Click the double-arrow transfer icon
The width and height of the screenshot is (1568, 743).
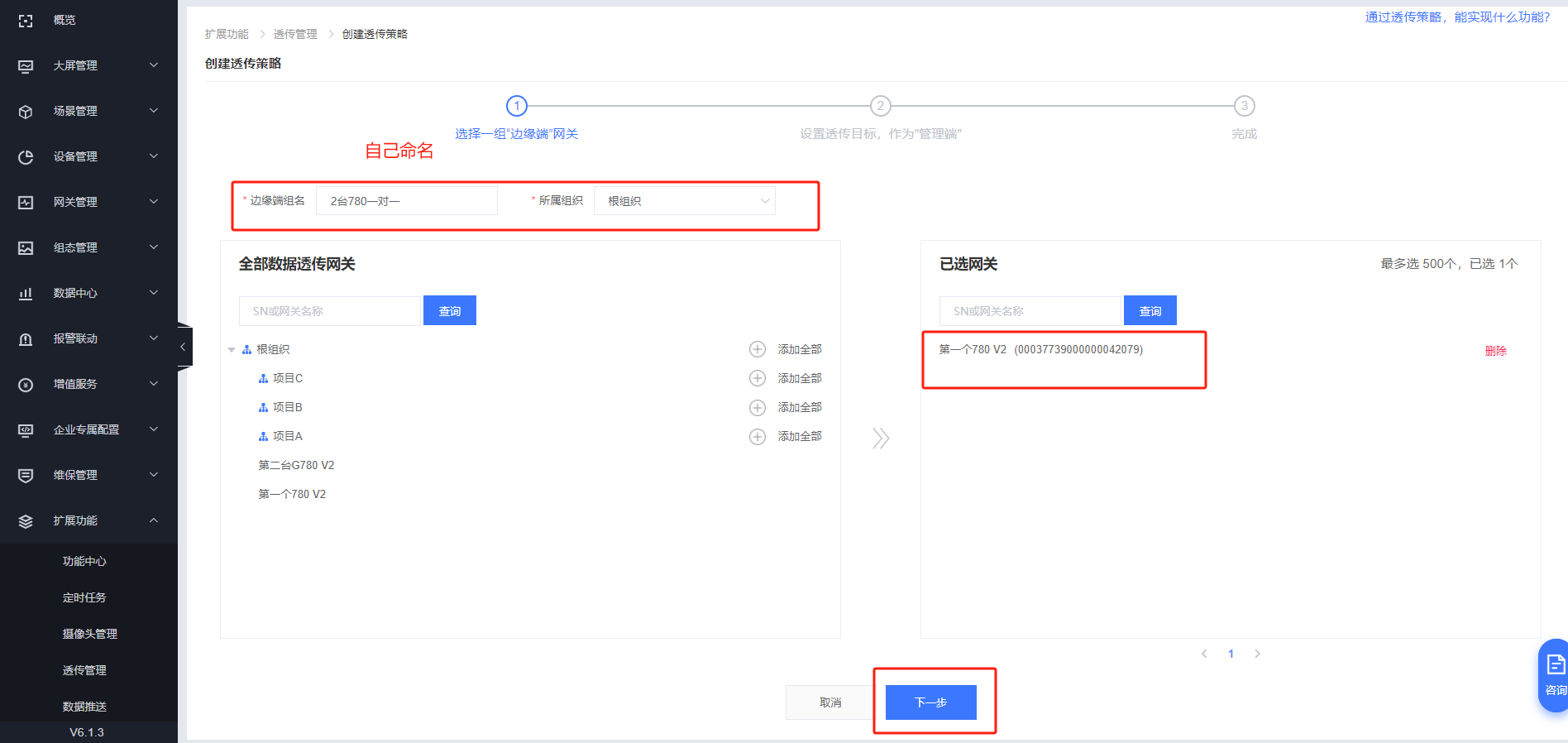pos(881,438)
